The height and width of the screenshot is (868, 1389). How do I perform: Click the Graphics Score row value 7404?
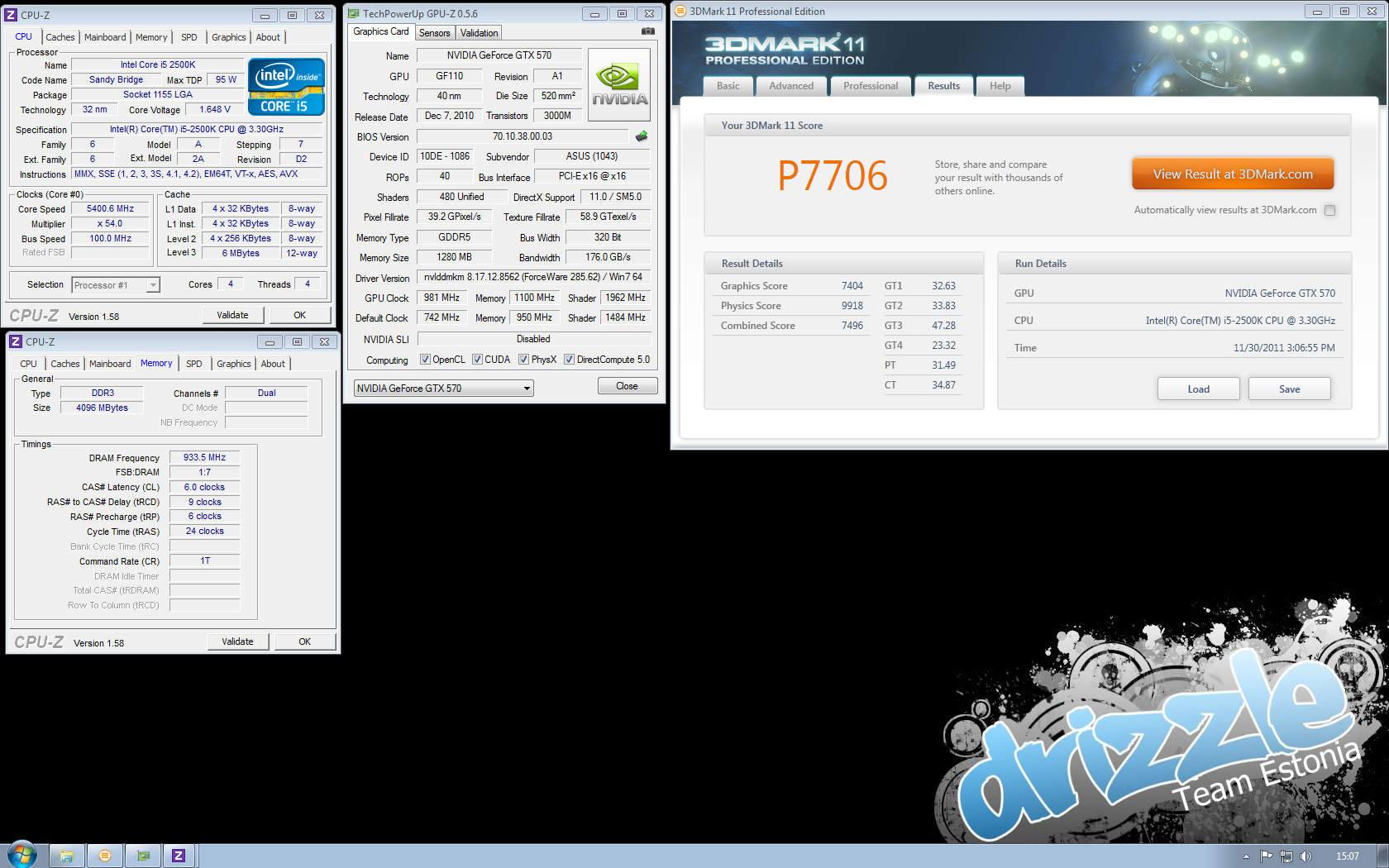click(x=852, y=286)
